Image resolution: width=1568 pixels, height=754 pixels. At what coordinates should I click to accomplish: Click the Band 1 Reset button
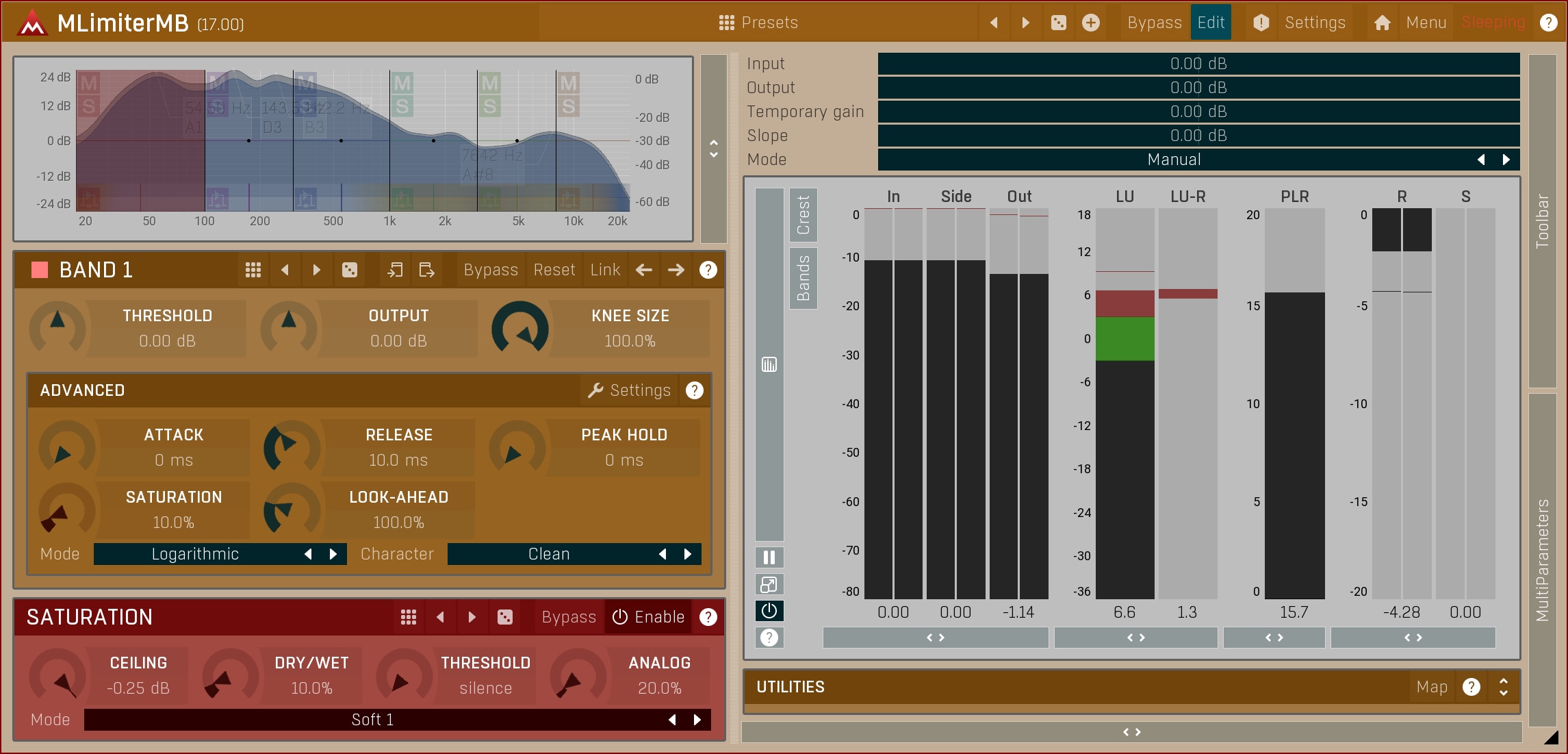coord(554,270)
